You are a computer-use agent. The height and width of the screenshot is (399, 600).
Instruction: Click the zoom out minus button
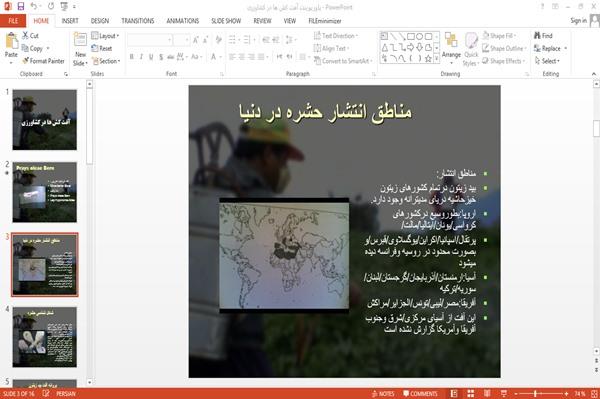click(516, 394)
